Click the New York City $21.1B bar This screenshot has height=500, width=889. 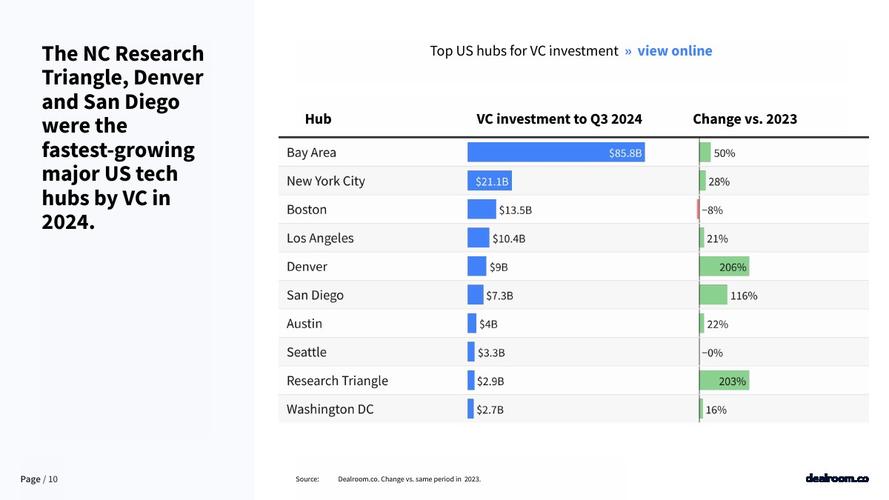(x=490, y=181)
